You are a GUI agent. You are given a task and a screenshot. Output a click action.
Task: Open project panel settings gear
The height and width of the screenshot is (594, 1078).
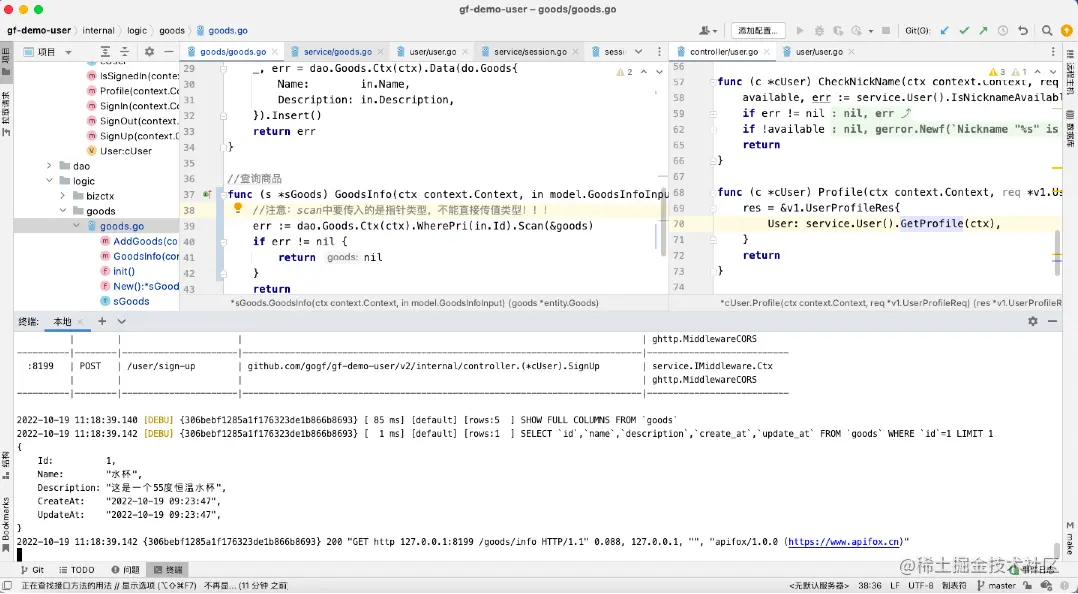[149, 52]
